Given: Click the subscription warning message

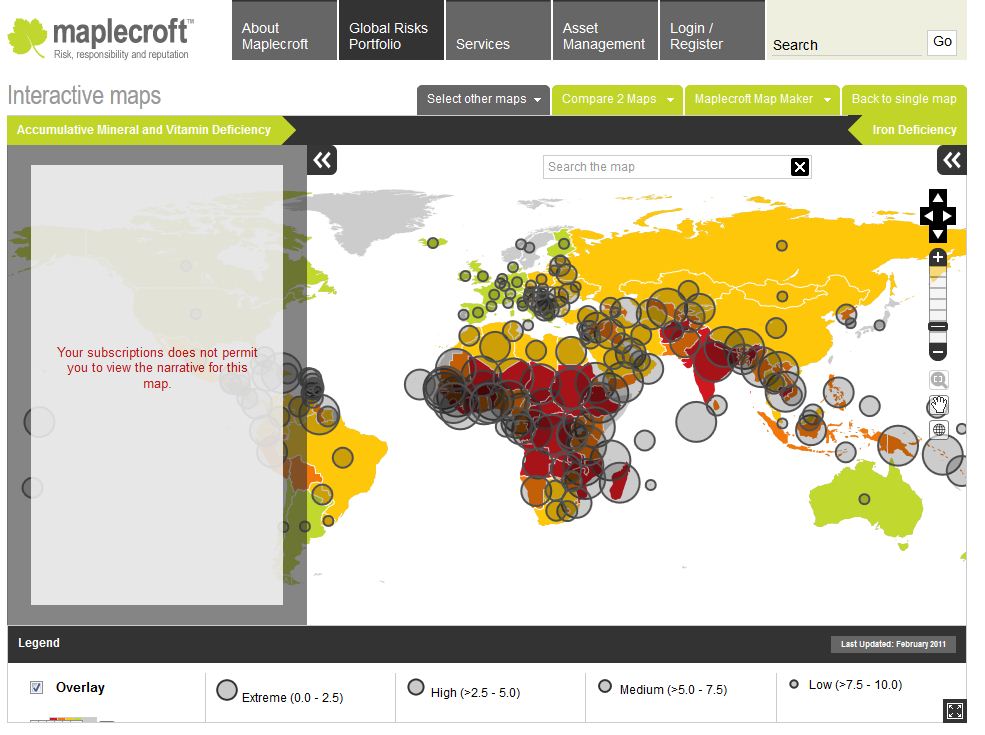Looking at the screenshot, I should [x=157, y=368].
